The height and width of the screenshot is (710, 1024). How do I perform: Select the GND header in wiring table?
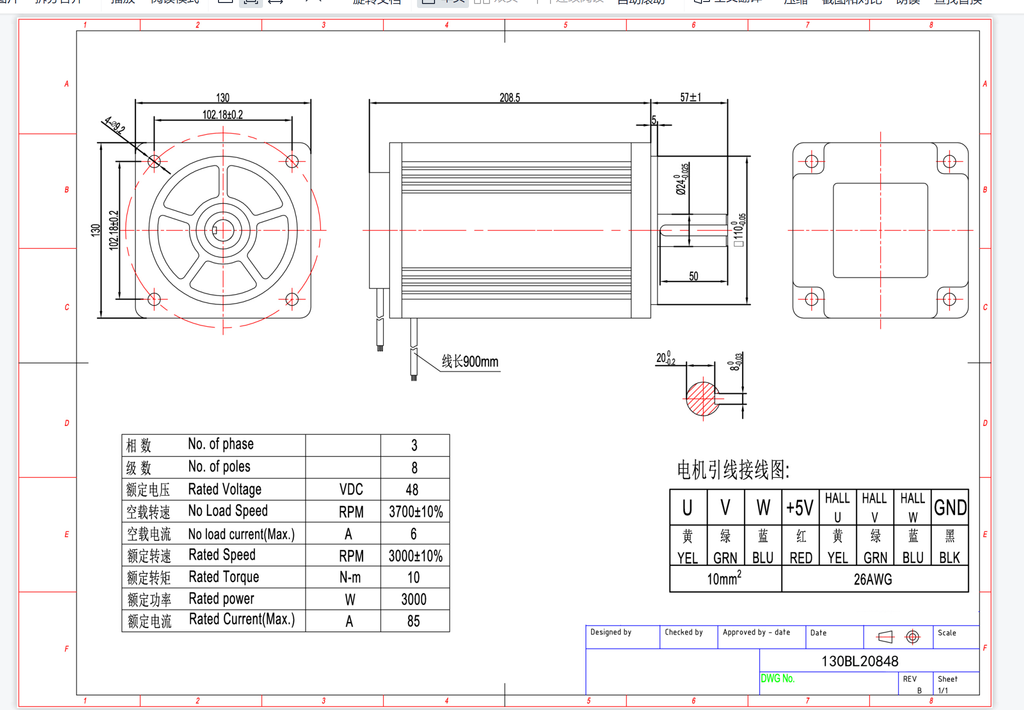(x=949, y=508)
